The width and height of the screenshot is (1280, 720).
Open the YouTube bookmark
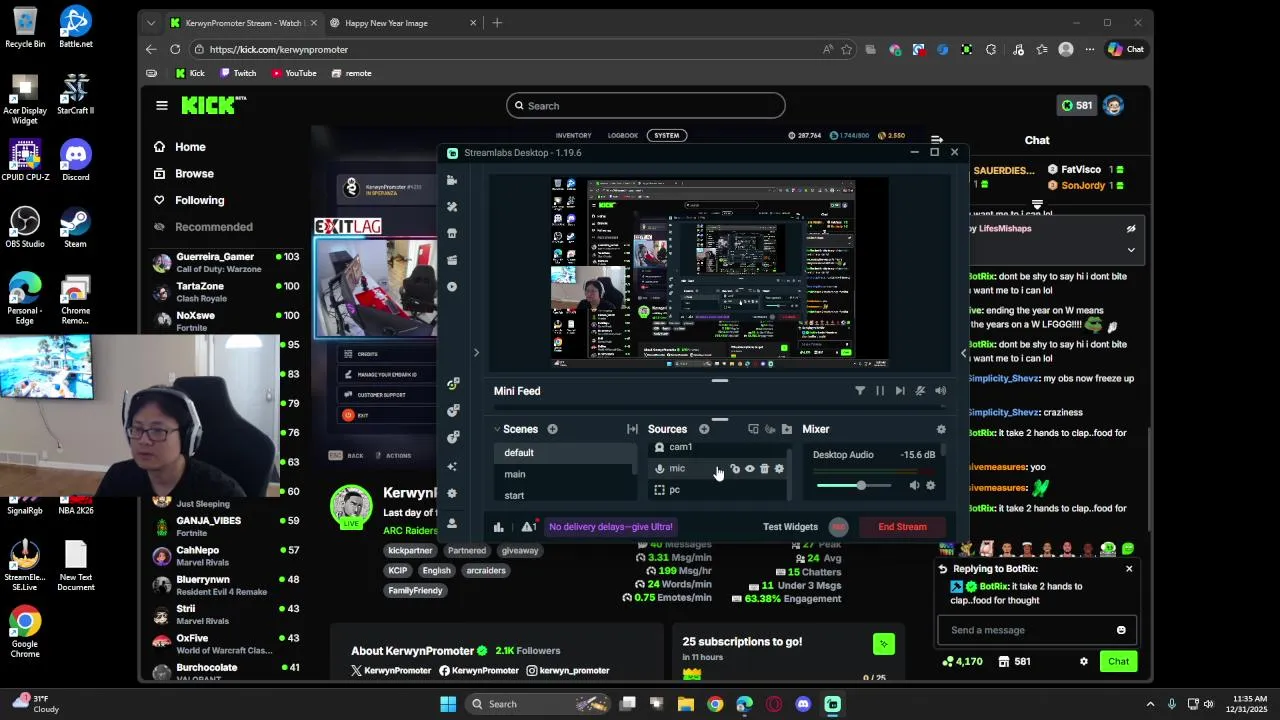click(293, 73)
